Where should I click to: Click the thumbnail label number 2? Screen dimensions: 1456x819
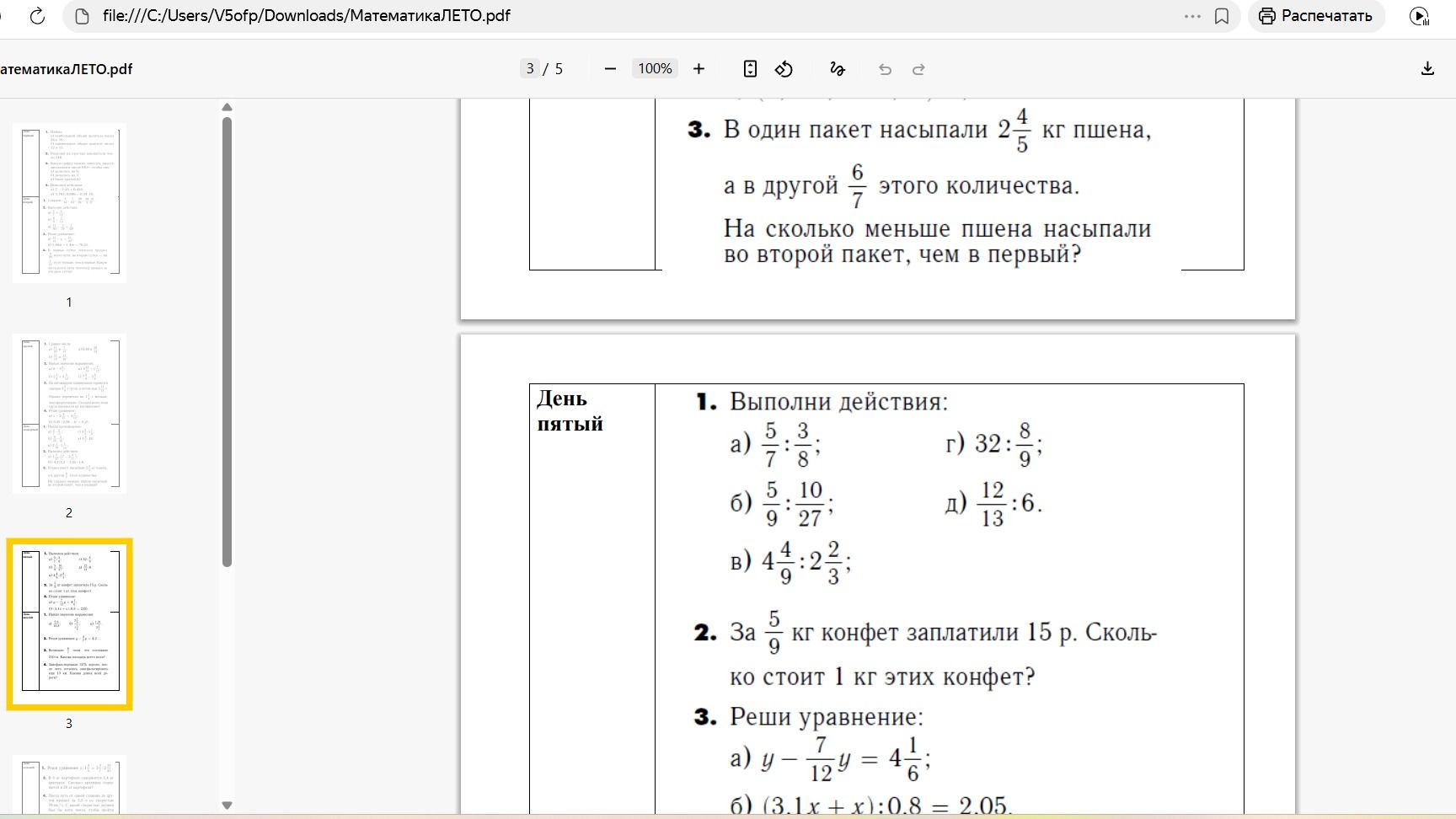coord(69,512)
